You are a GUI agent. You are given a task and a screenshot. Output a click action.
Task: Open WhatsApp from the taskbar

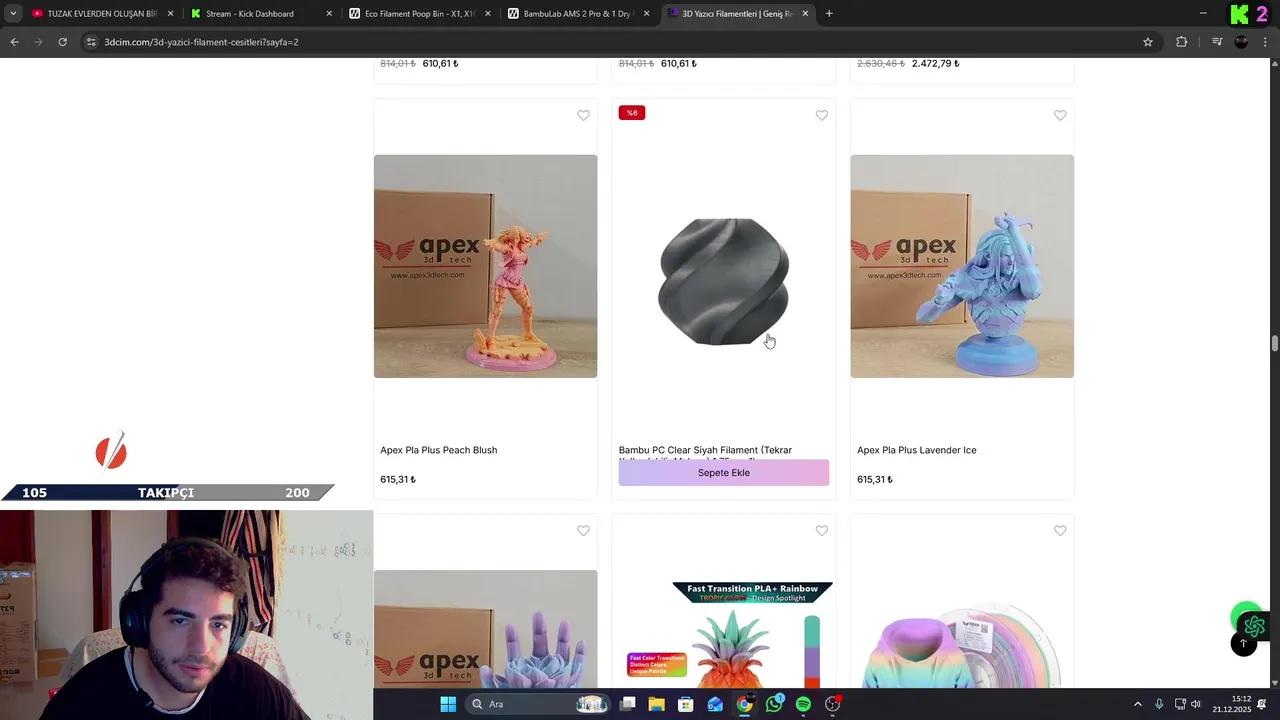[774, 704]
